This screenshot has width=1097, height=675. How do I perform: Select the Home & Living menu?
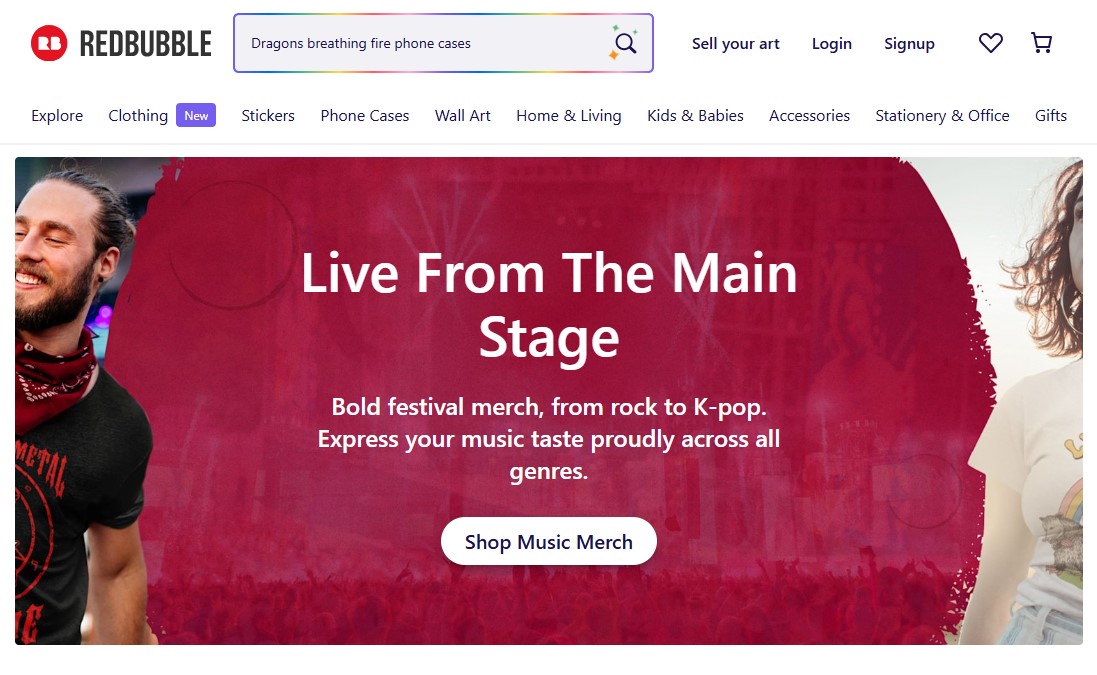coord(569,116)
